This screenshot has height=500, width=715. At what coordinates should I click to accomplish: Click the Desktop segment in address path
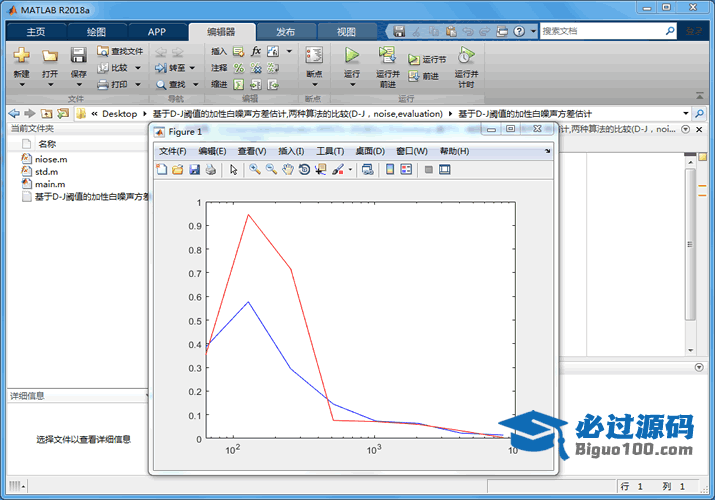tap(119, 113)
